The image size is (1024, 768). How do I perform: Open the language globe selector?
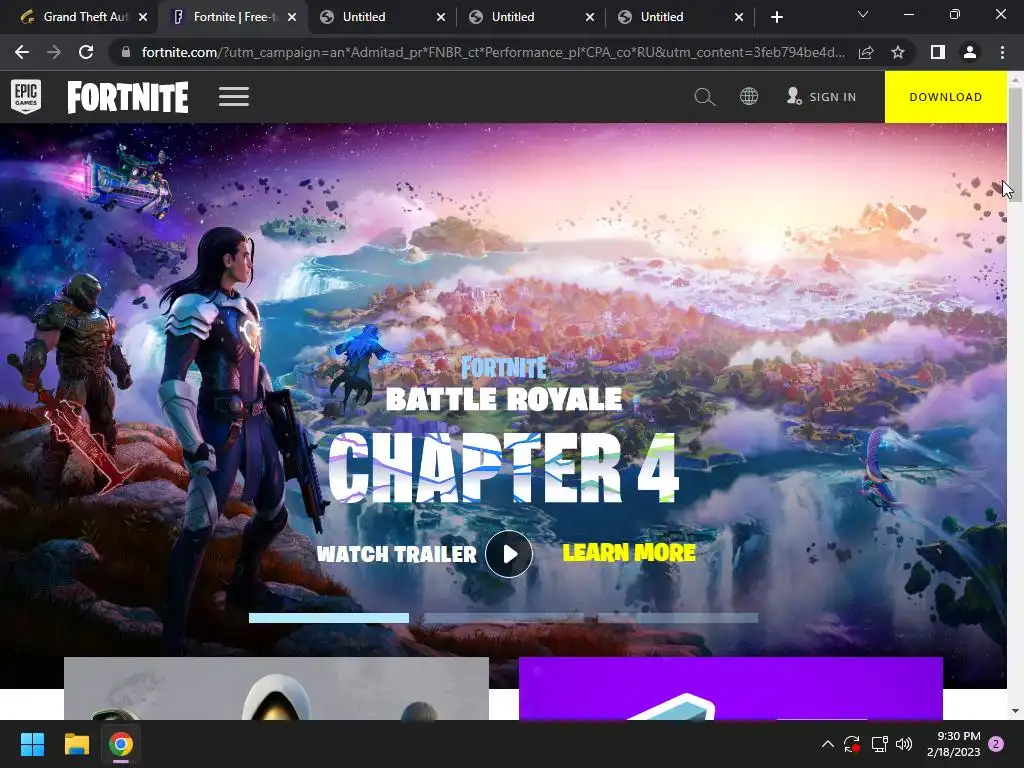click(749, 97)
